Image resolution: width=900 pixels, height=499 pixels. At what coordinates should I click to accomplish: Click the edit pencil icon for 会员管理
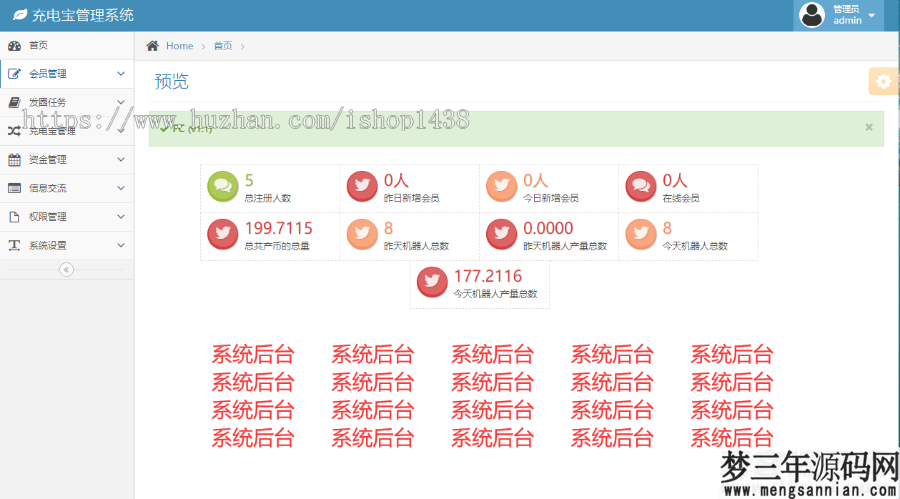(14, 74)
